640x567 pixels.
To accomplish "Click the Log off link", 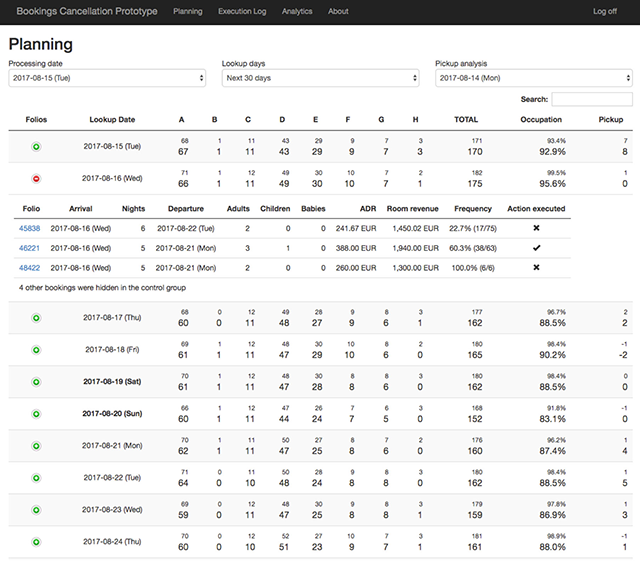I will [x=605, y=12].
